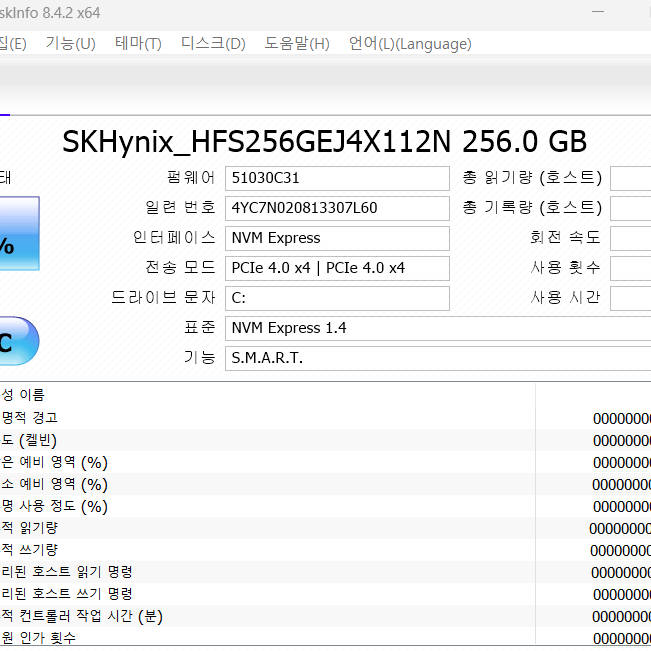Click the 표준 label
The width and height of the screenshot is (651, 651).
[200, 328]
